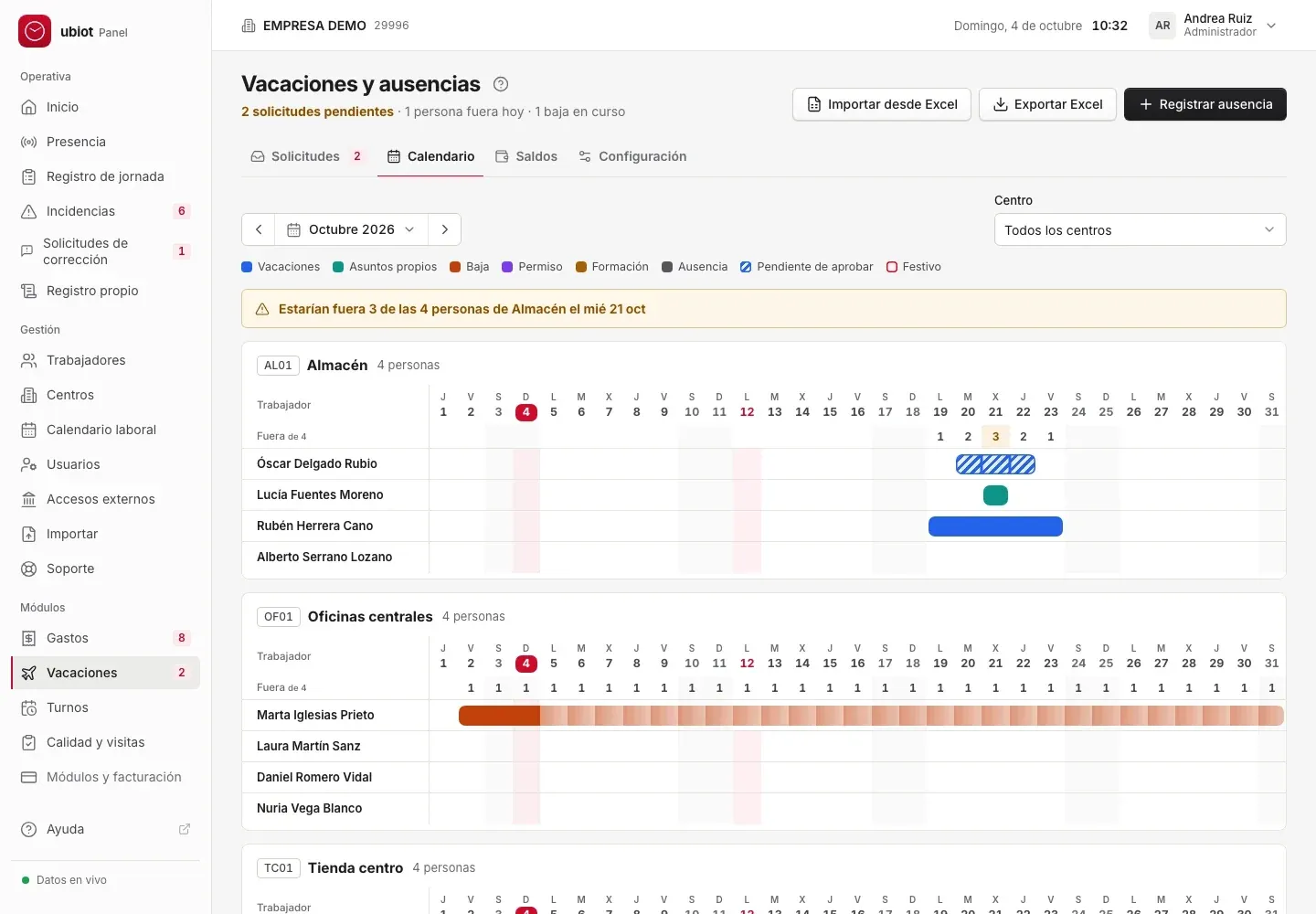Click Marta Iglesias' orange baja bar

click(871, 716)
